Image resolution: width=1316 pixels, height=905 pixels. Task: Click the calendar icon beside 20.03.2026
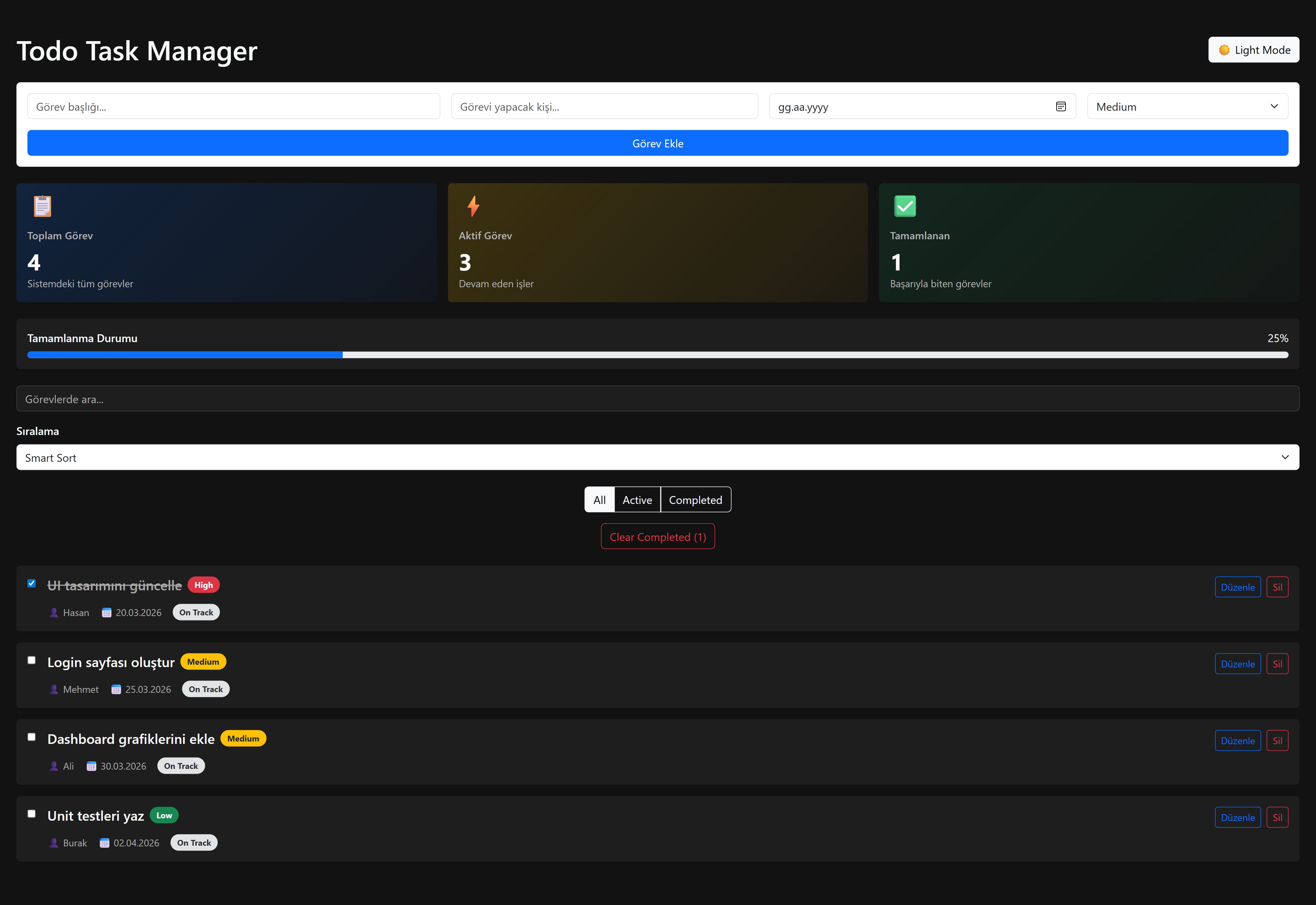click(107, 612)
